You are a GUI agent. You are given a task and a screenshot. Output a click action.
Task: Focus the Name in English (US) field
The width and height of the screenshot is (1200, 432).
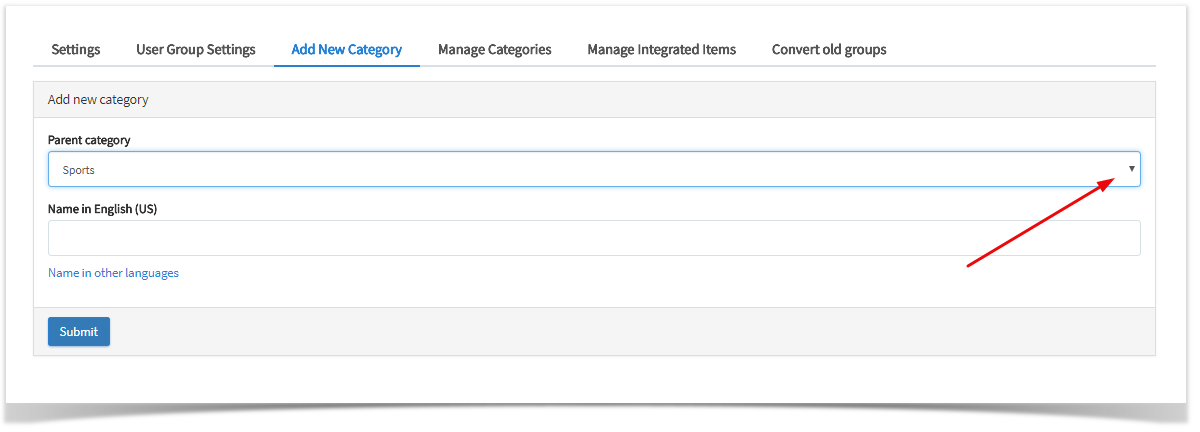pyautogui.click(x=594, y=238)
